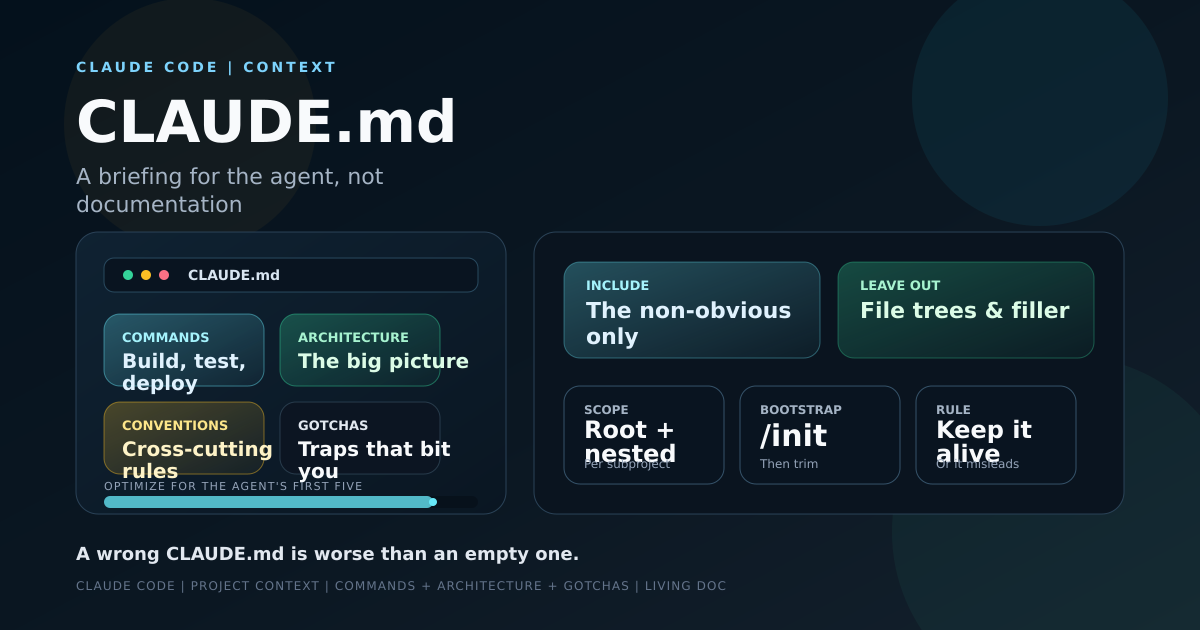Open the Commands card: Build, test, deploy

point(184,350)
